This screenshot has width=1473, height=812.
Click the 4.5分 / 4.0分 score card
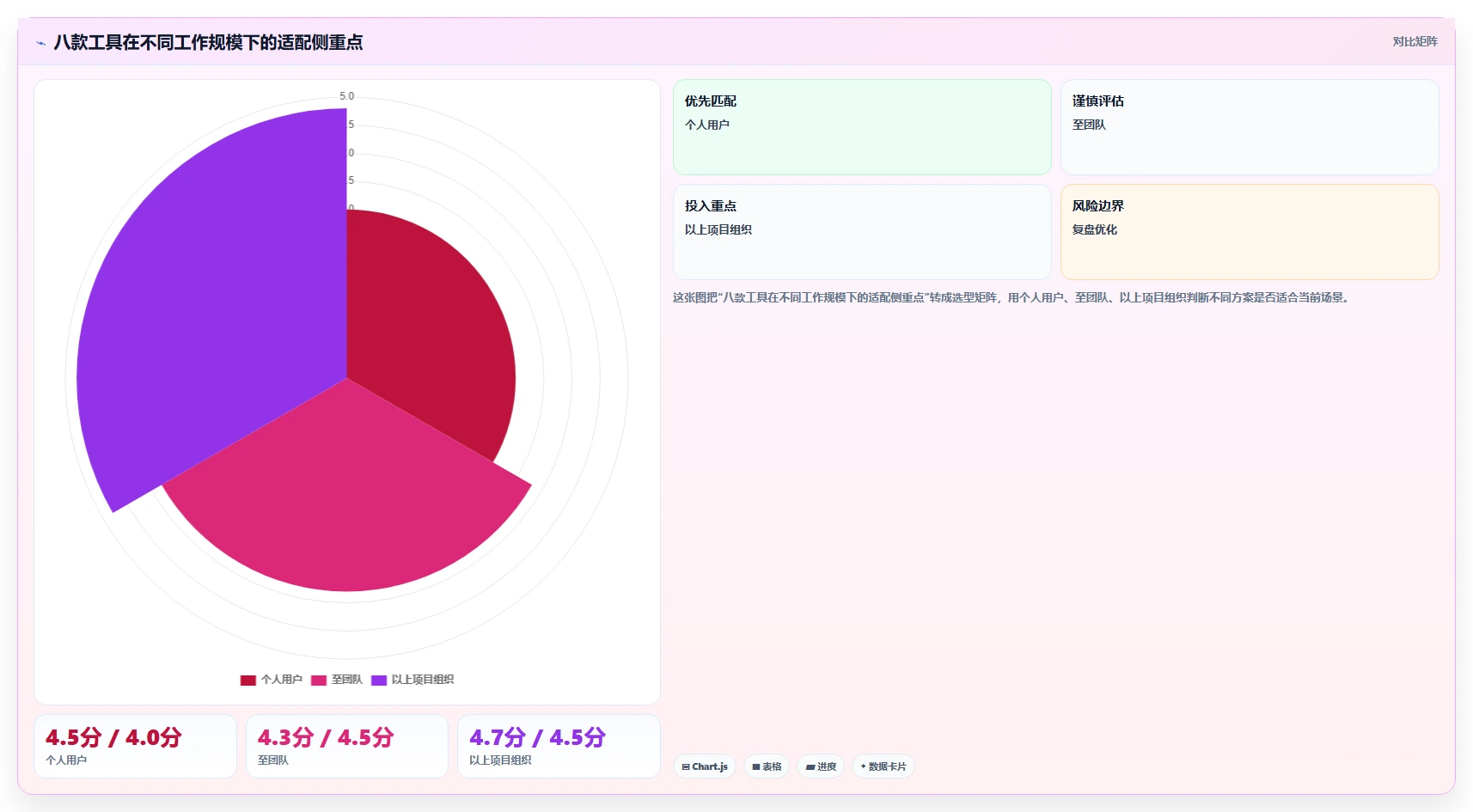(x=135, y=746)
